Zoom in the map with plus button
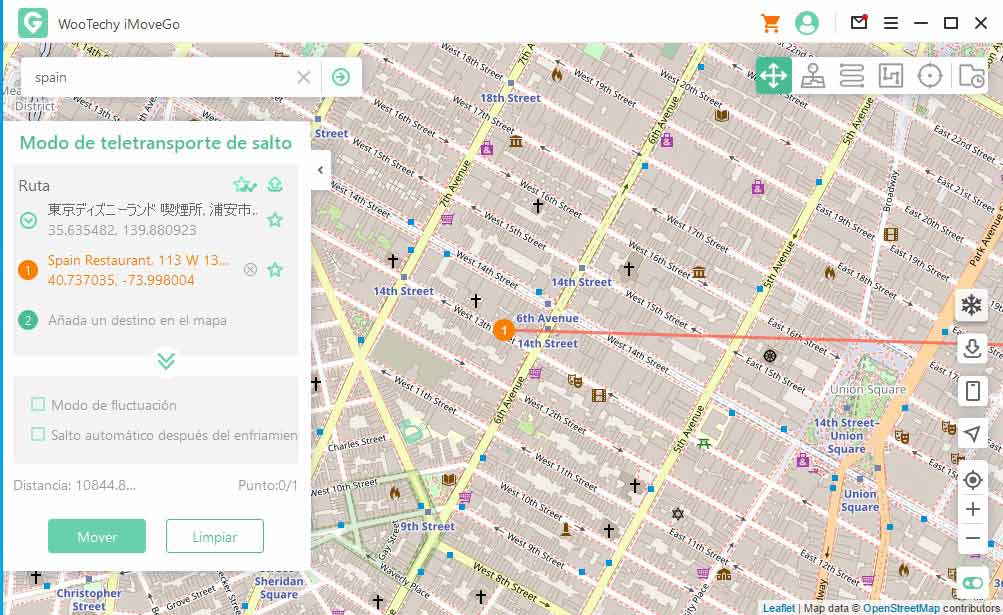1003x615 pixels. (971, 509)
